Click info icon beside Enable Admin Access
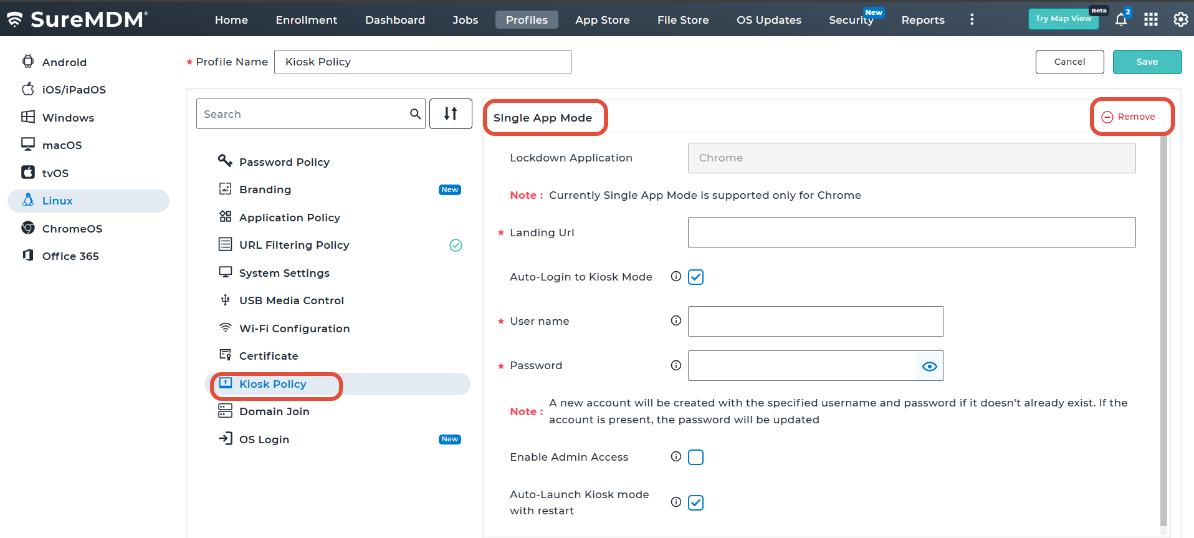 [x=676, y=457]
